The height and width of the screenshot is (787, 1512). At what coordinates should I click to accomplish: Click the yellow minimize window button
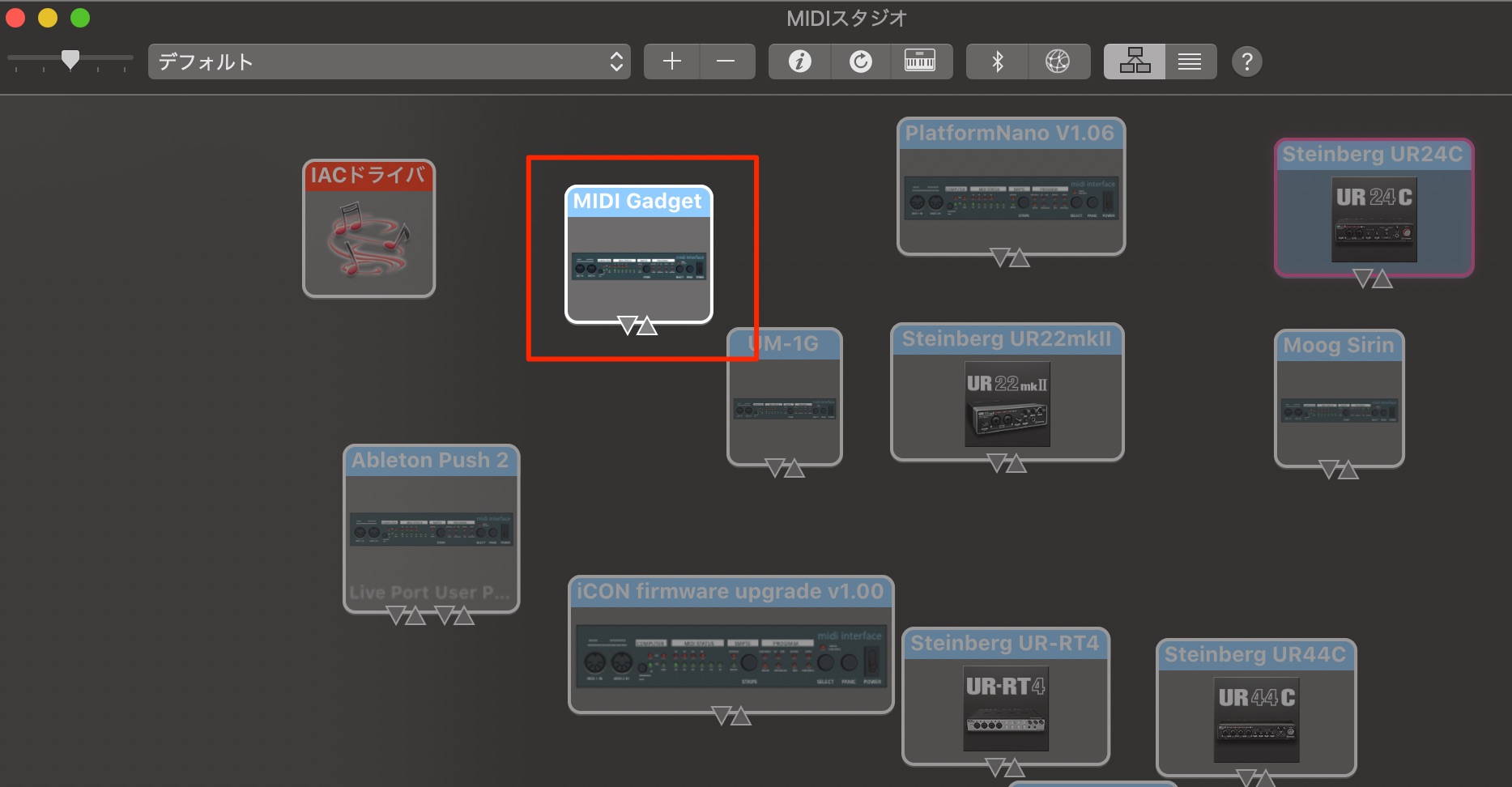tap(48, 18)
